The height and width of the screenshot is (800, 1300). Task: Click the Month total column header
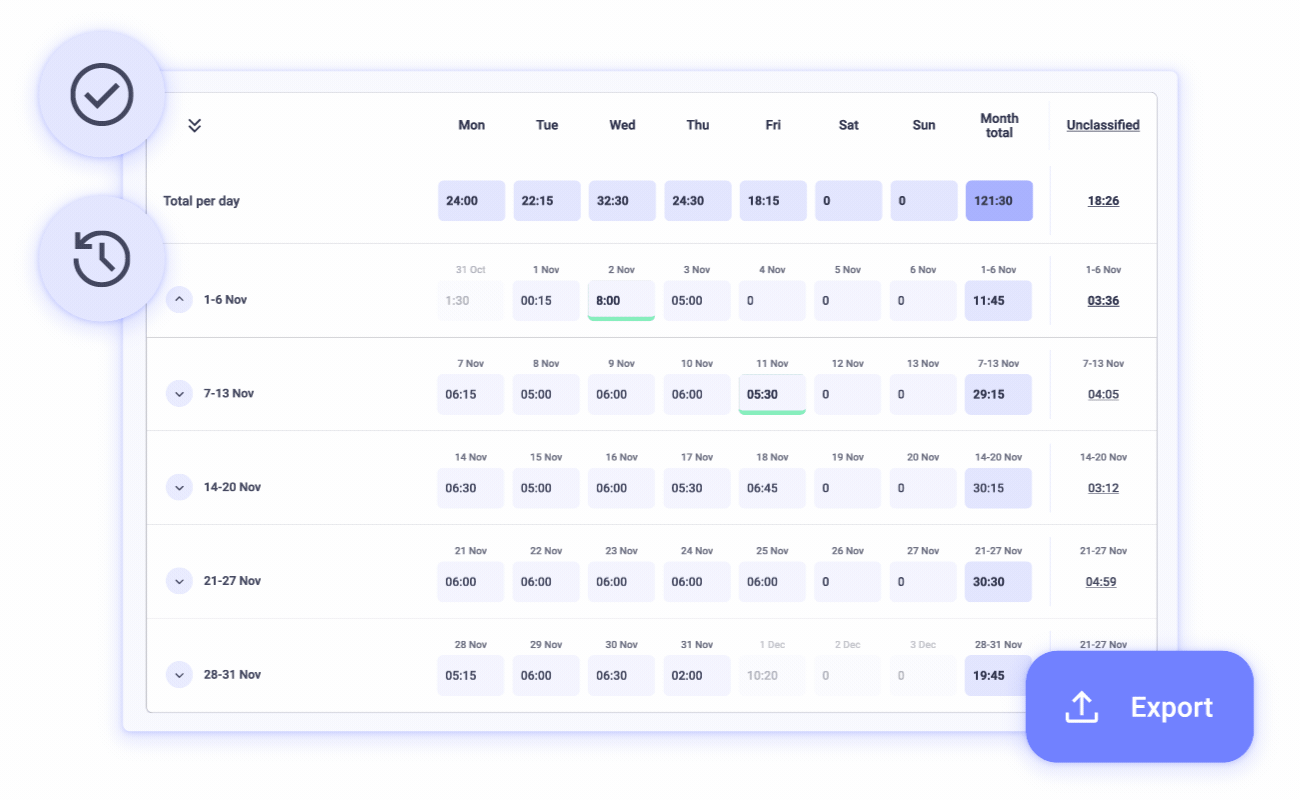point(999,125)
